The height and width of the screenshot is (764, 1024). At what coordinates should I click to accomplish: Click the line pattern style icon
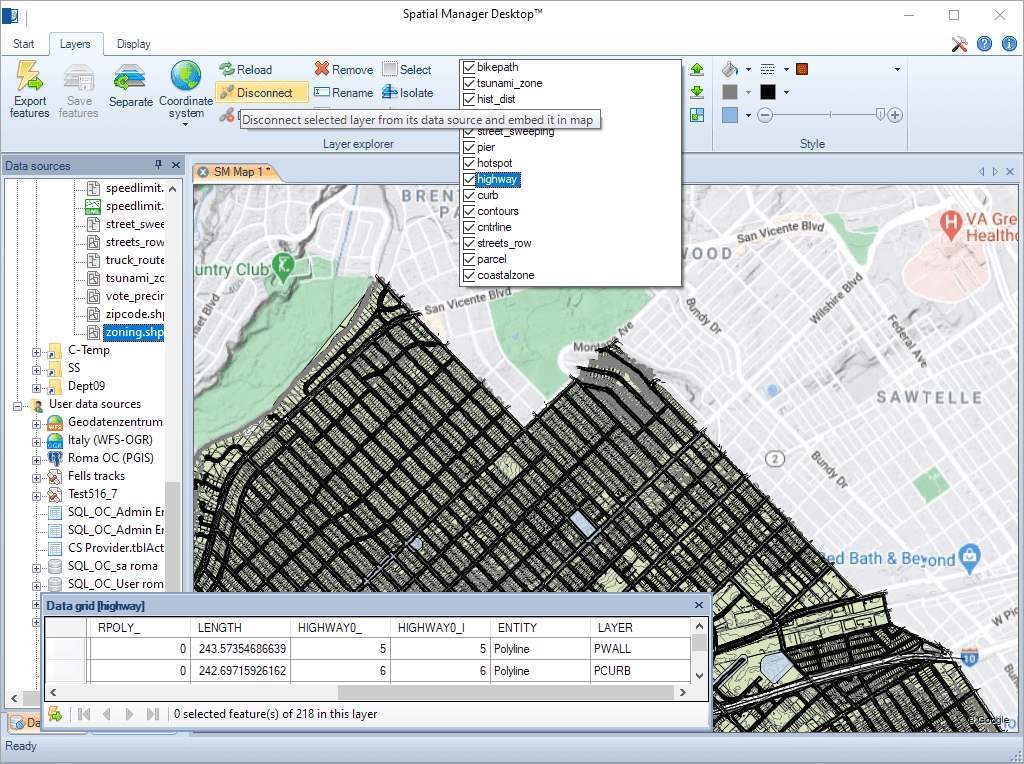click(767, 69)
